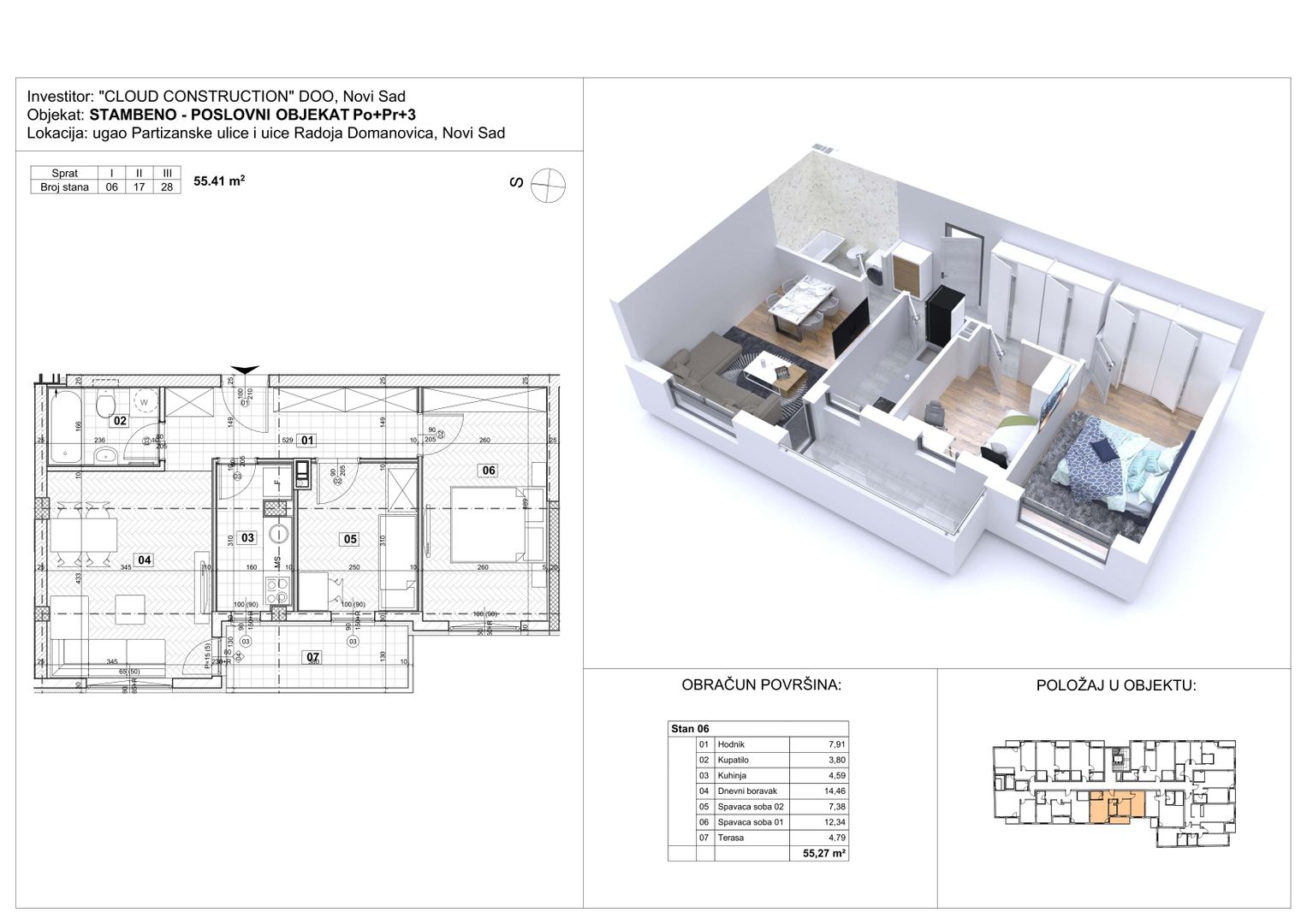Screen dimensions: 1307x924
Task: Click the Kupatilo row in the area table
Action: tap(771, 760)
